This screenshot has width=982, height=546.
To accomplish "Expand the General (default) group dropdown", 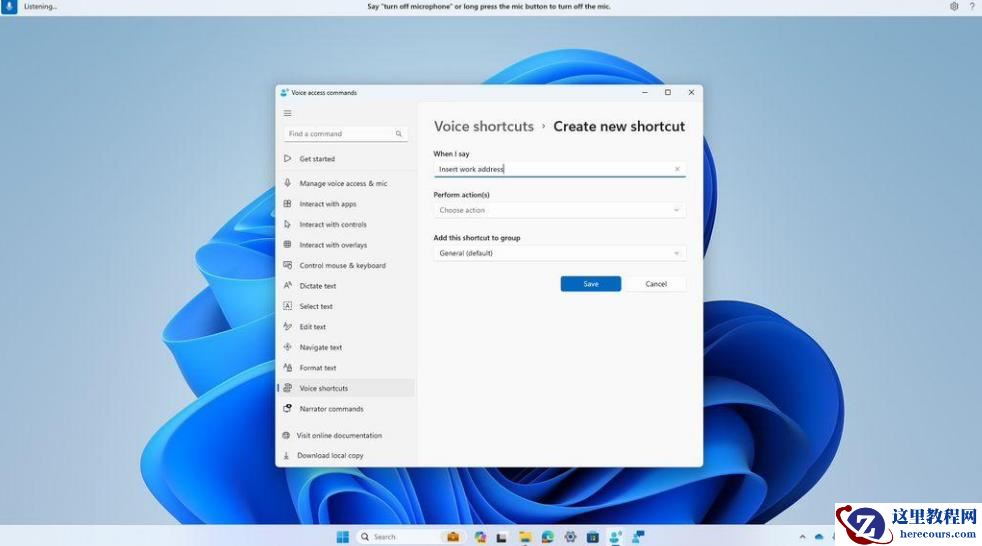I will (559, 253).
